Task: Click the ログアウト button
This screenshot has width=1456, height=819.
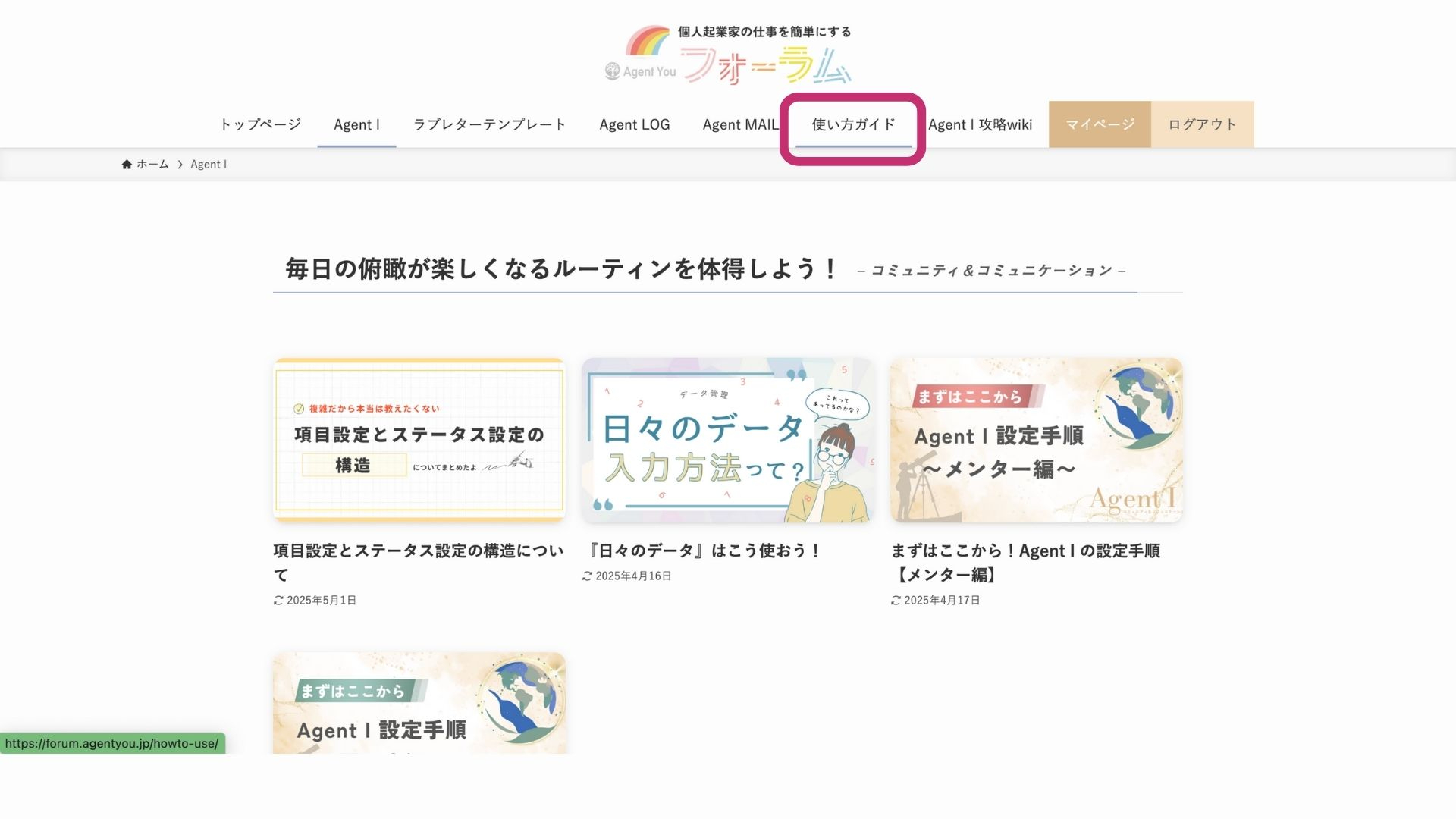Action: (x=1202, y=124)
